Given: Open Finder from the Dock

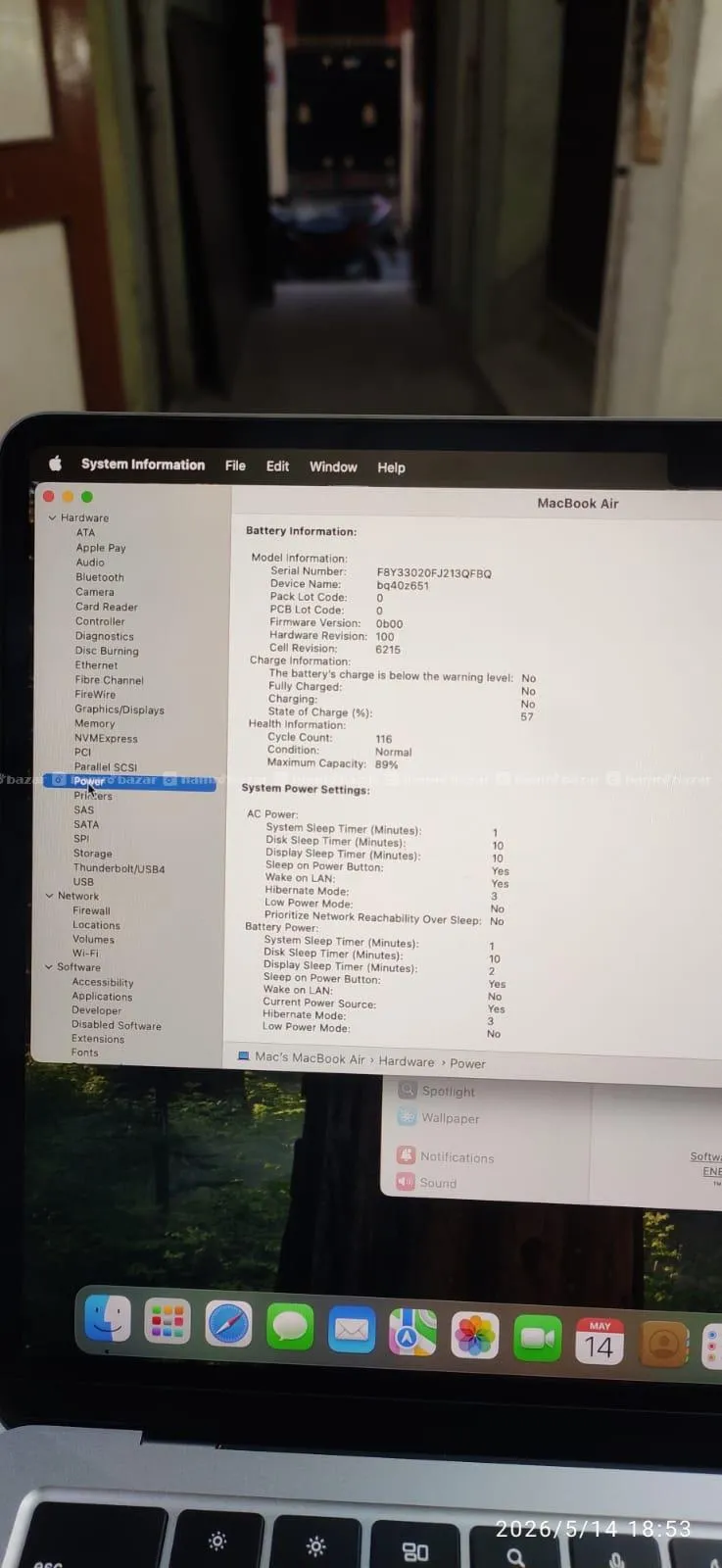Looking at the screenshot, I should (x=108, y=1318).
